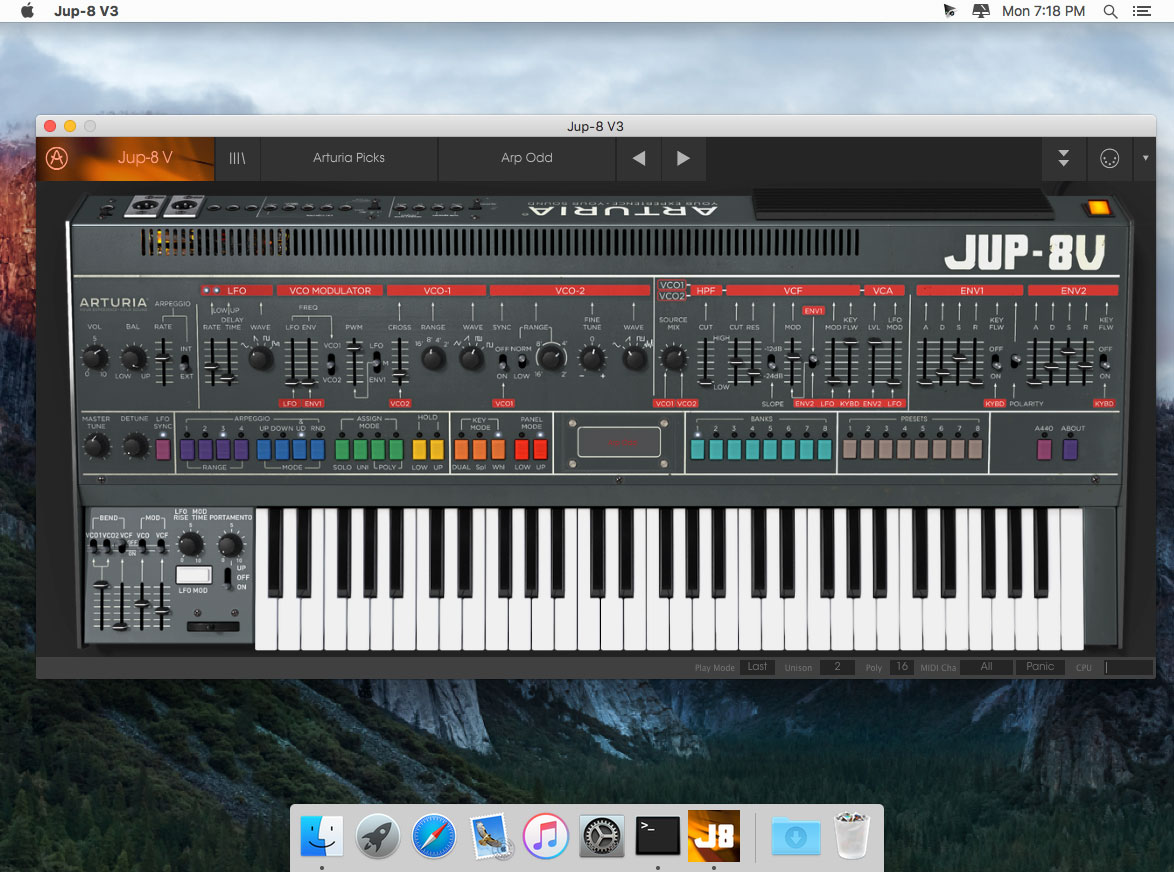Select Preset 8 tan button
The width and height of the screenshot is (1174, 872).
click(x=976, y=449)
